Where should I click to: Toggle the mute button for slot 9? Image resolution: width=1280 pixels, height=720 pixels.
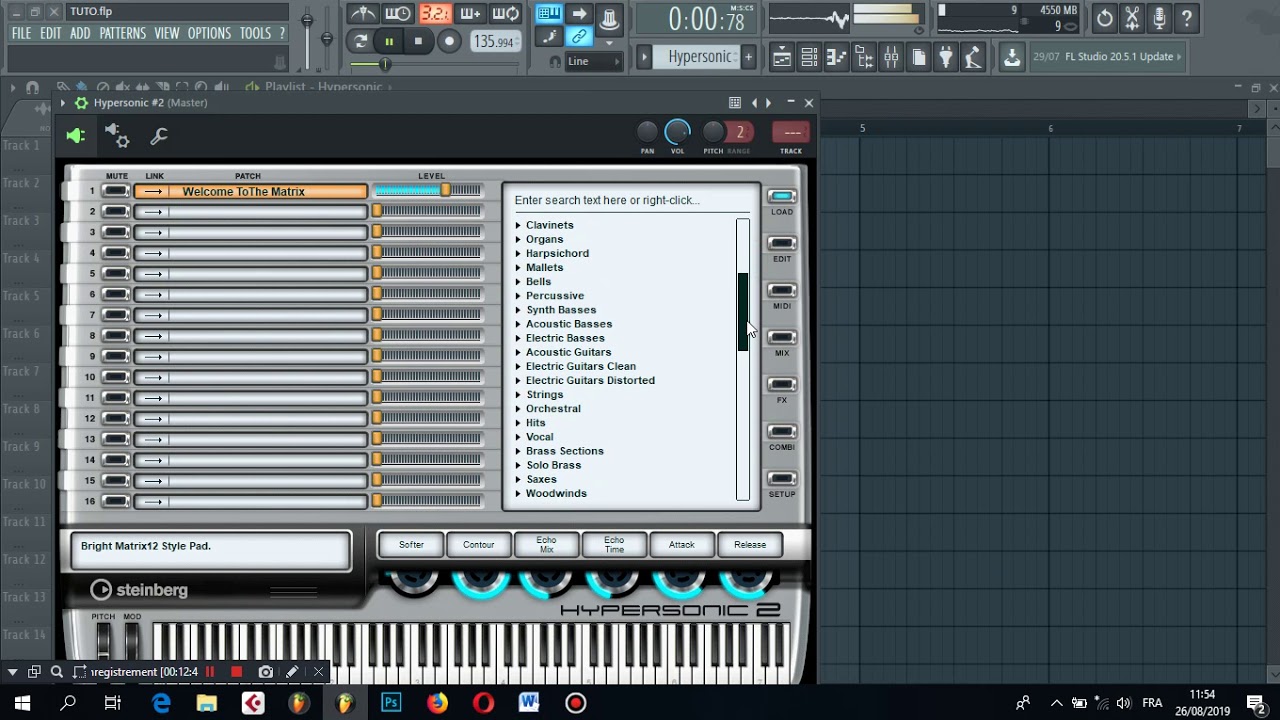point(116,357)
